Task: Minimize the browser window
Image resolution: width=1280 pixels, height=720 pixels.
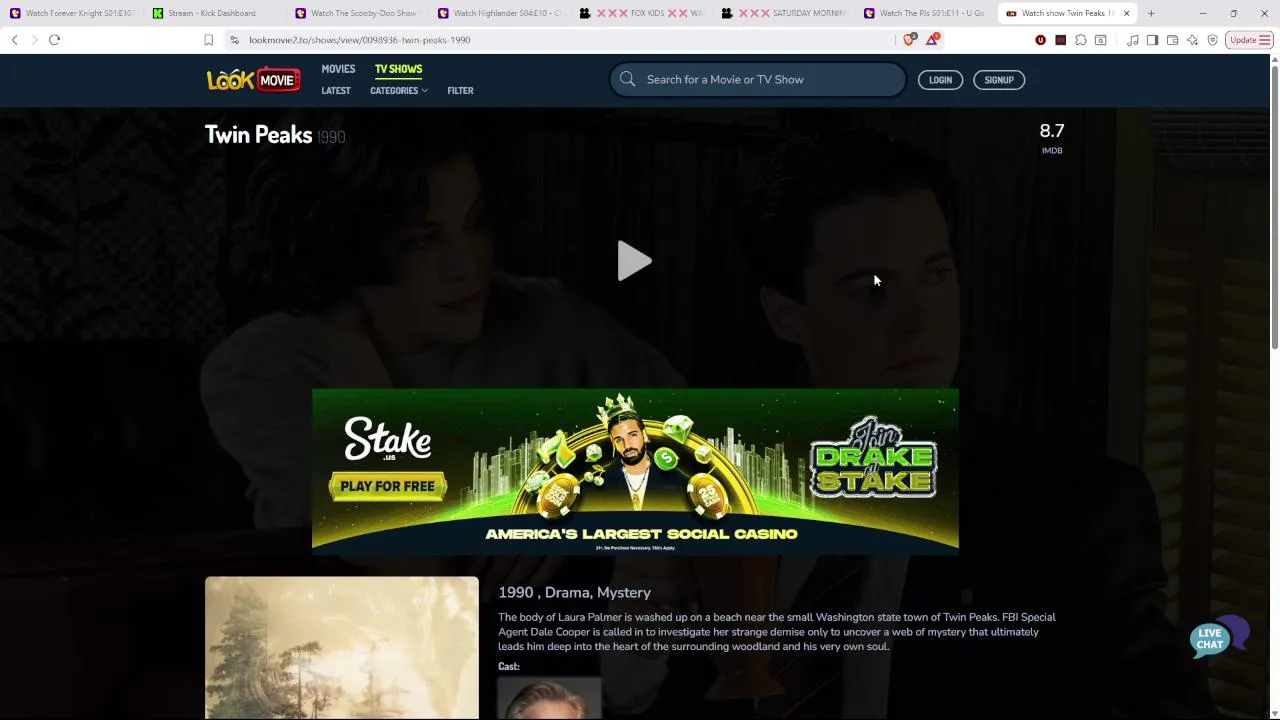Action: [x=1203, y=13]
